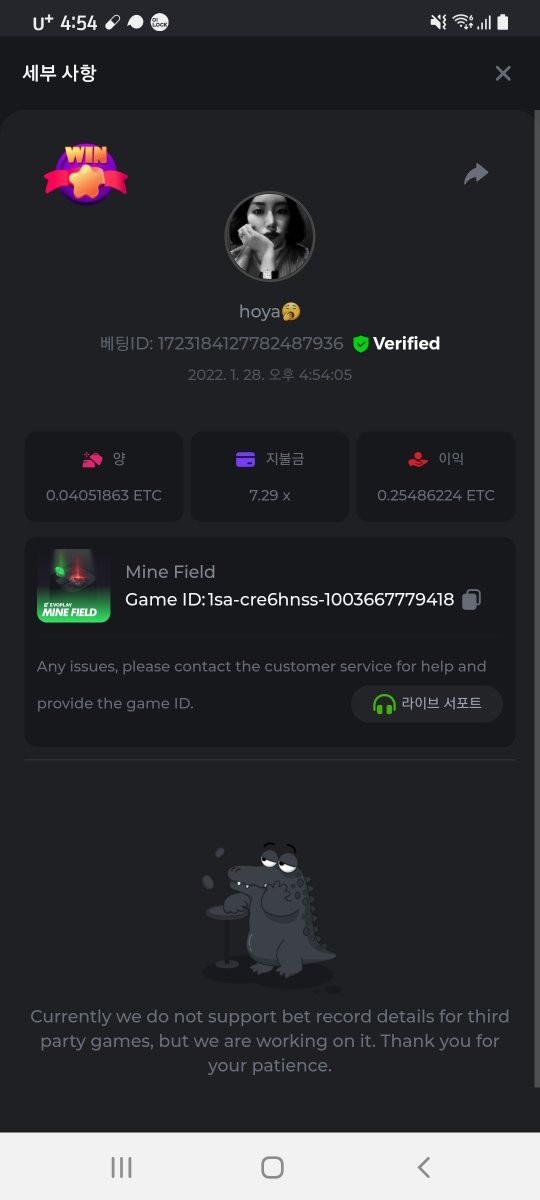The image size is (540, 1200).
Task: Select the betting ID number text
Action: coord(251,344)
